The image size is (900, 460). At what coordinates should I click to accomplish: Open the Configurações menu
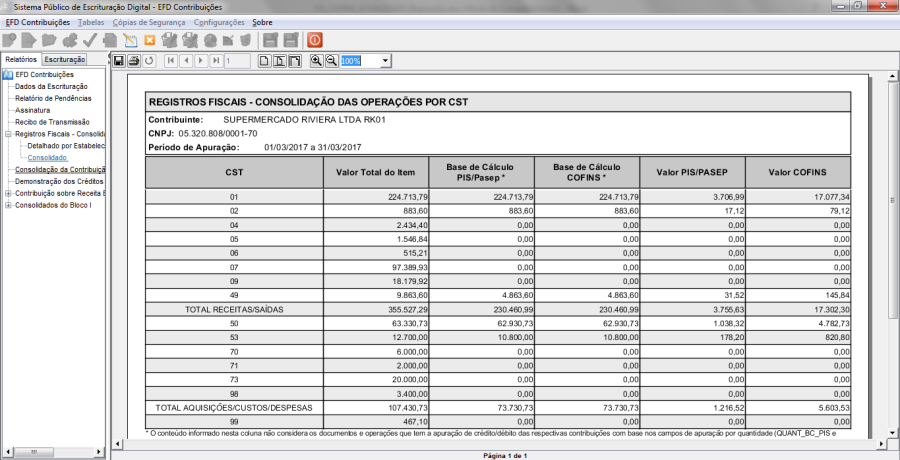[219, 22]
